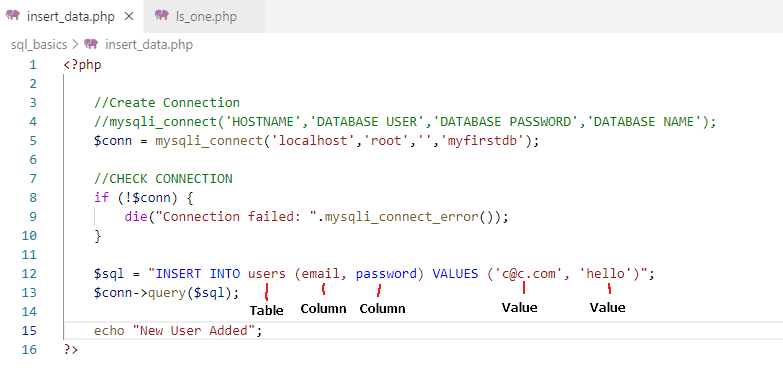Click the "Connection failed: " string
Viewport: 783px width, 384px height.
pos(236,217)
